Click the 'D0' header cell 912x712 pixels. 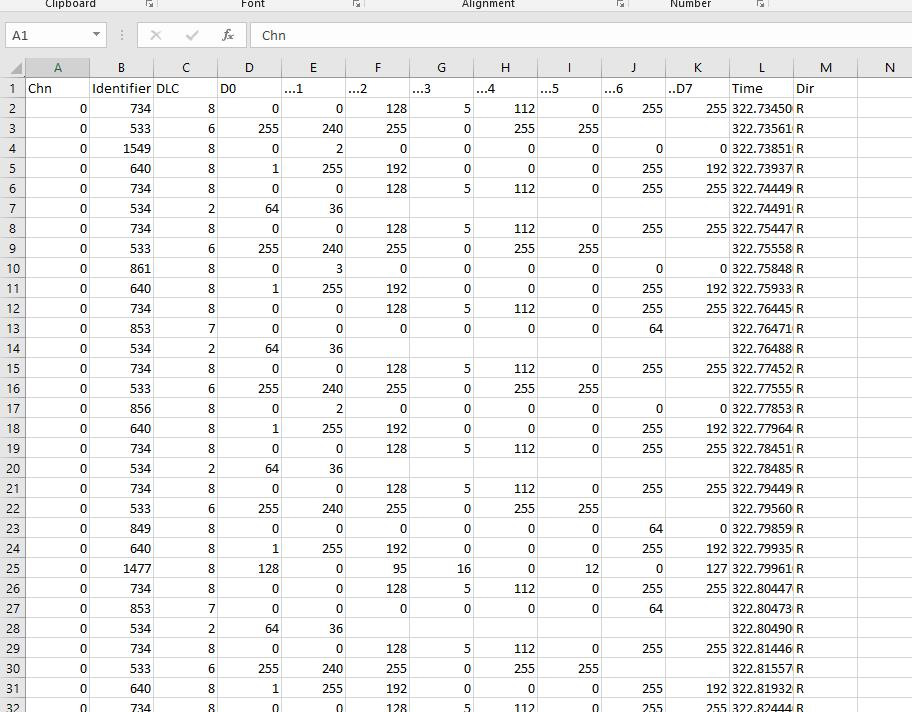(250, 88)
